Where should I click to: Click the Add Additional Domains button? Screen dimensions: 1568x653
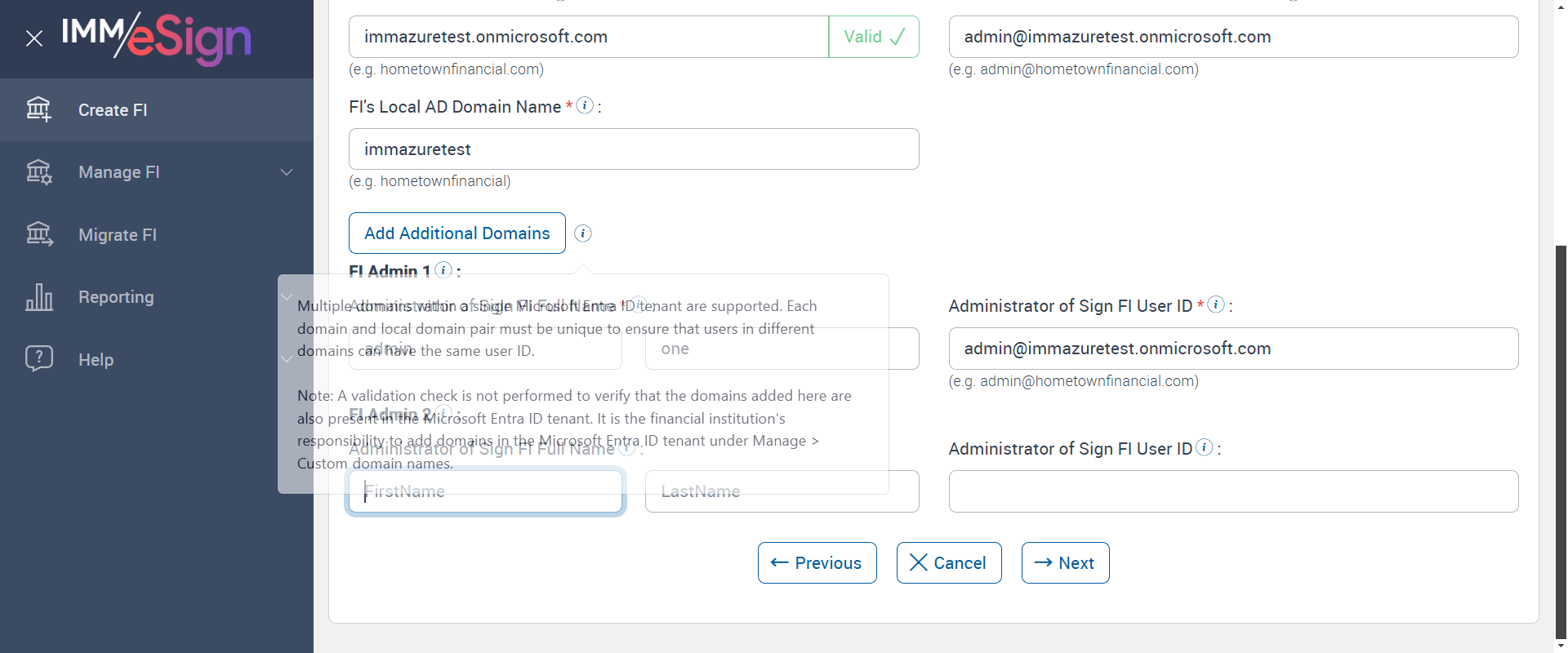[457, 233]
